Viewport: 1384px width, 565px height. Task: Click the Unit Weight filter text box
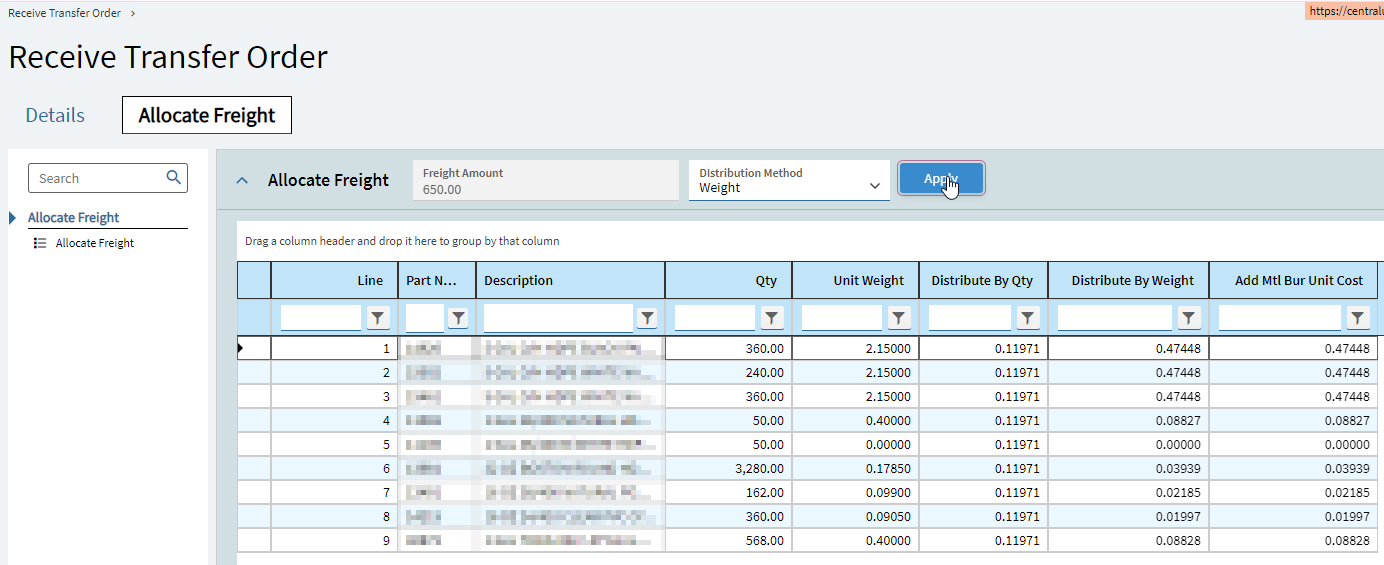pyautogui.click(x=842, y=318)
